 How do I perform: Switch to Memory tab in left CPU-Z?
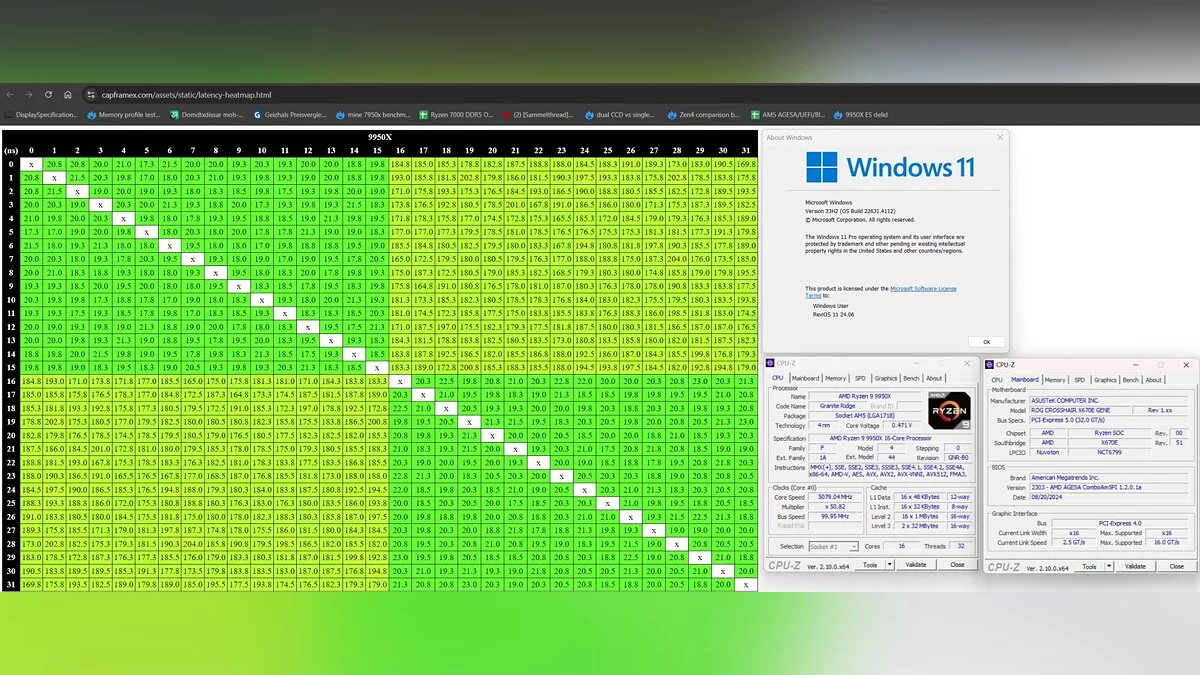(836, 378)
